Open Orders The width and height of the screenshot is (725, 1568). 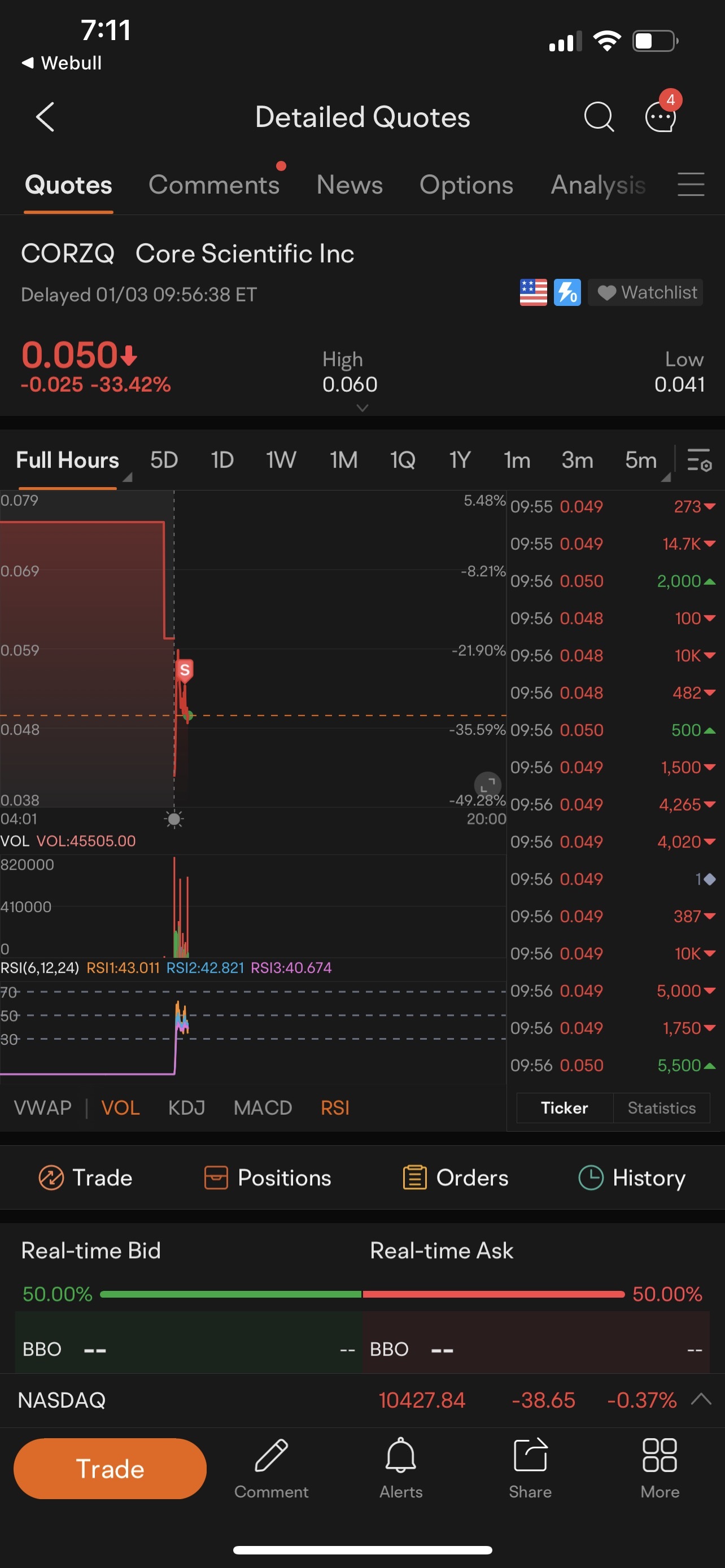click(x=455, y=1178)
